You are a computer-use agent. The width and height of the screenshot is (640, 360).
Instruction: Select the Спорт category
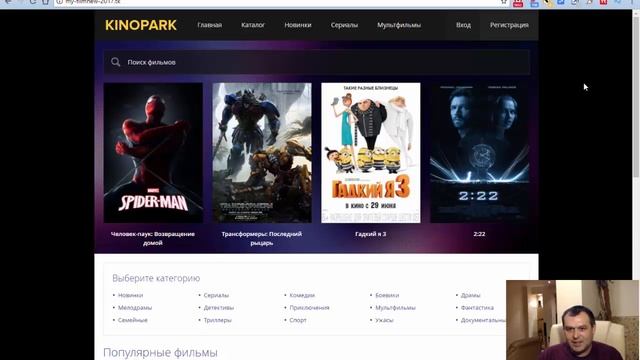tap(298, 320)
